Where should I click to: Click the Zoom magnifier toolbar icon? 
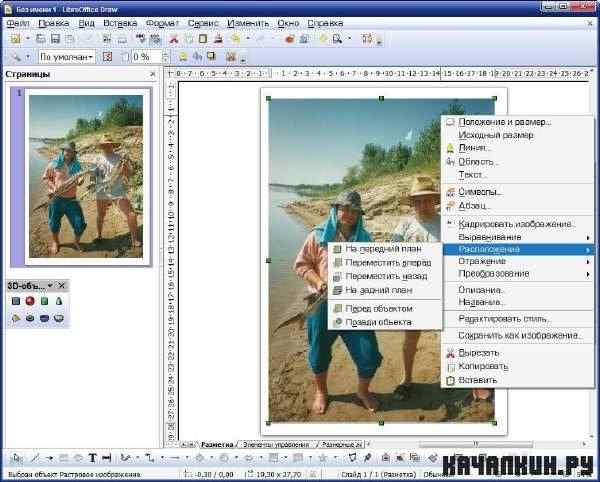[x=337, y=39]
